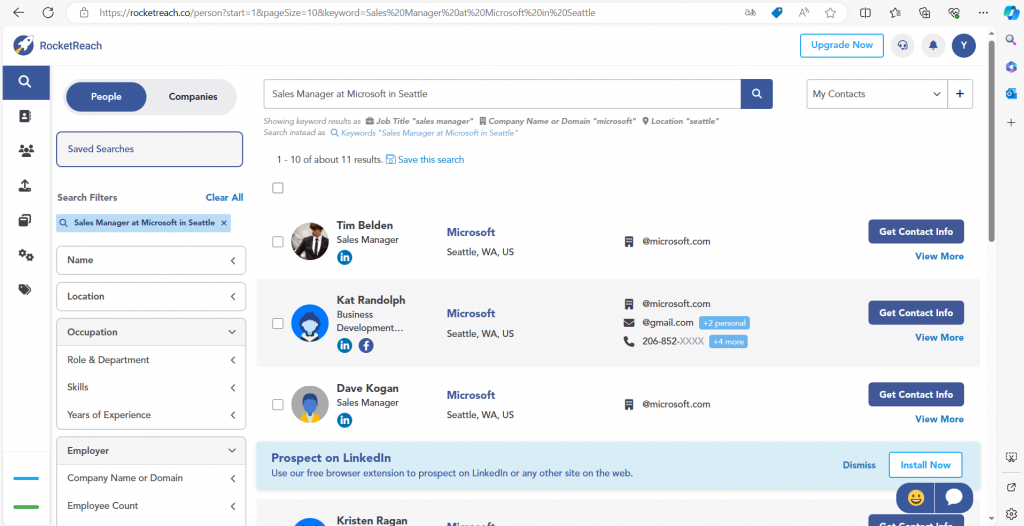Expand the Location filter
This screenshot has height=526, width=1024.
coord(152,297)
